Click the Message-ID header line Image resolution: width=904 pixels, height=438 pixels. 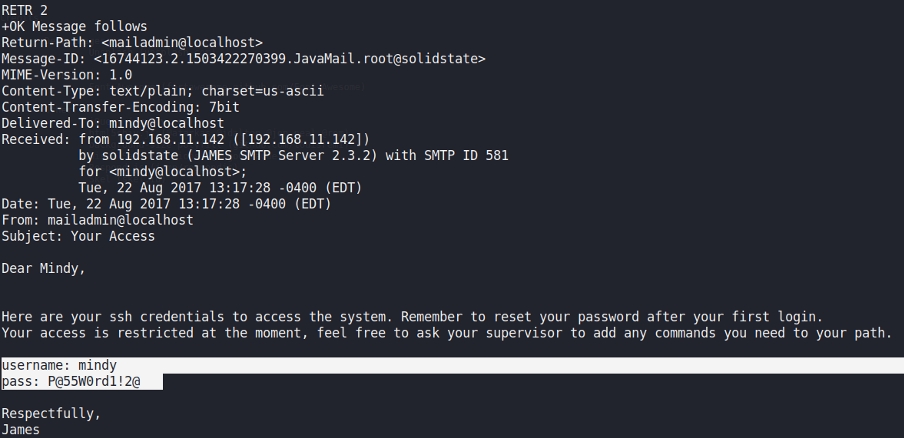(243, 59)
